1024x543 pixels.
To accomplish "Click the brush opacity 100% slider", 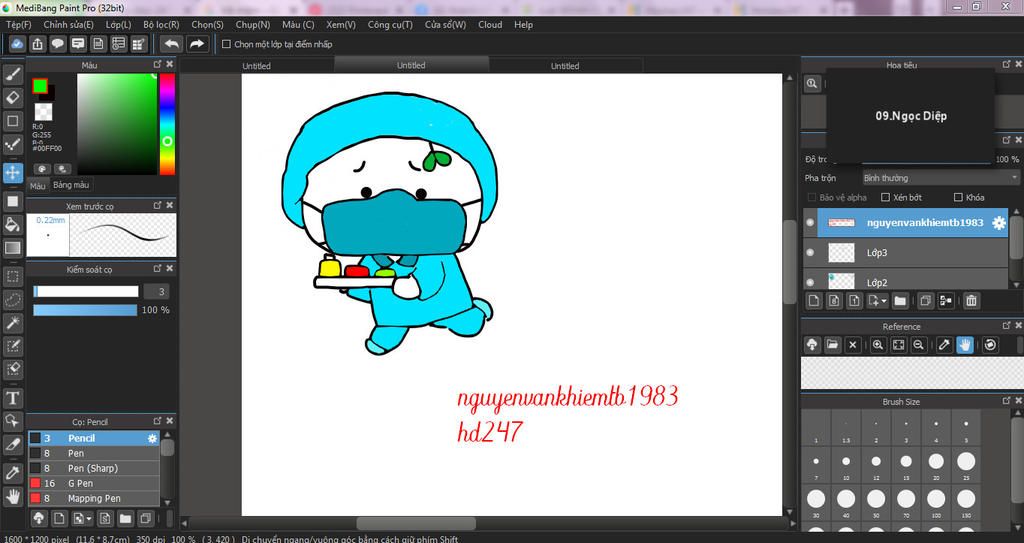I will click(x=86, y=310).
